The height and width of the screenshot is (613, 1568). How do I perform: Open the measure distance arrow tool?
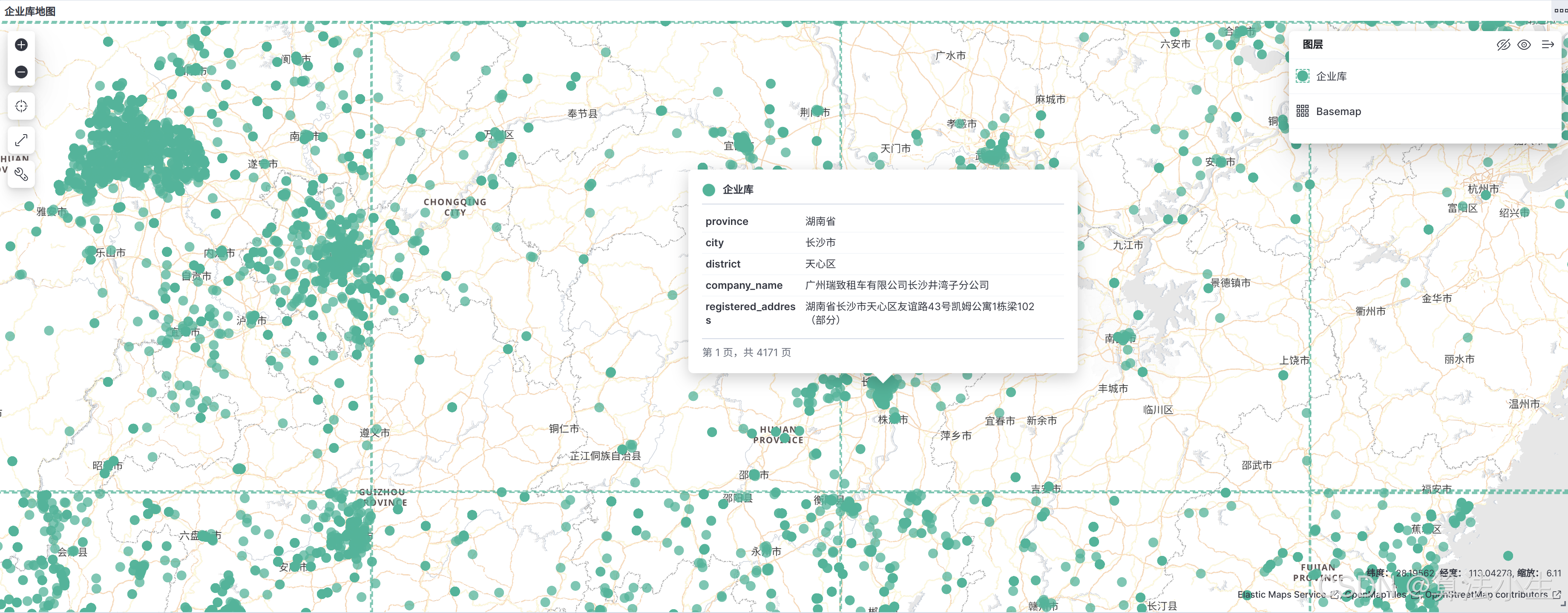tap(21, 140)
